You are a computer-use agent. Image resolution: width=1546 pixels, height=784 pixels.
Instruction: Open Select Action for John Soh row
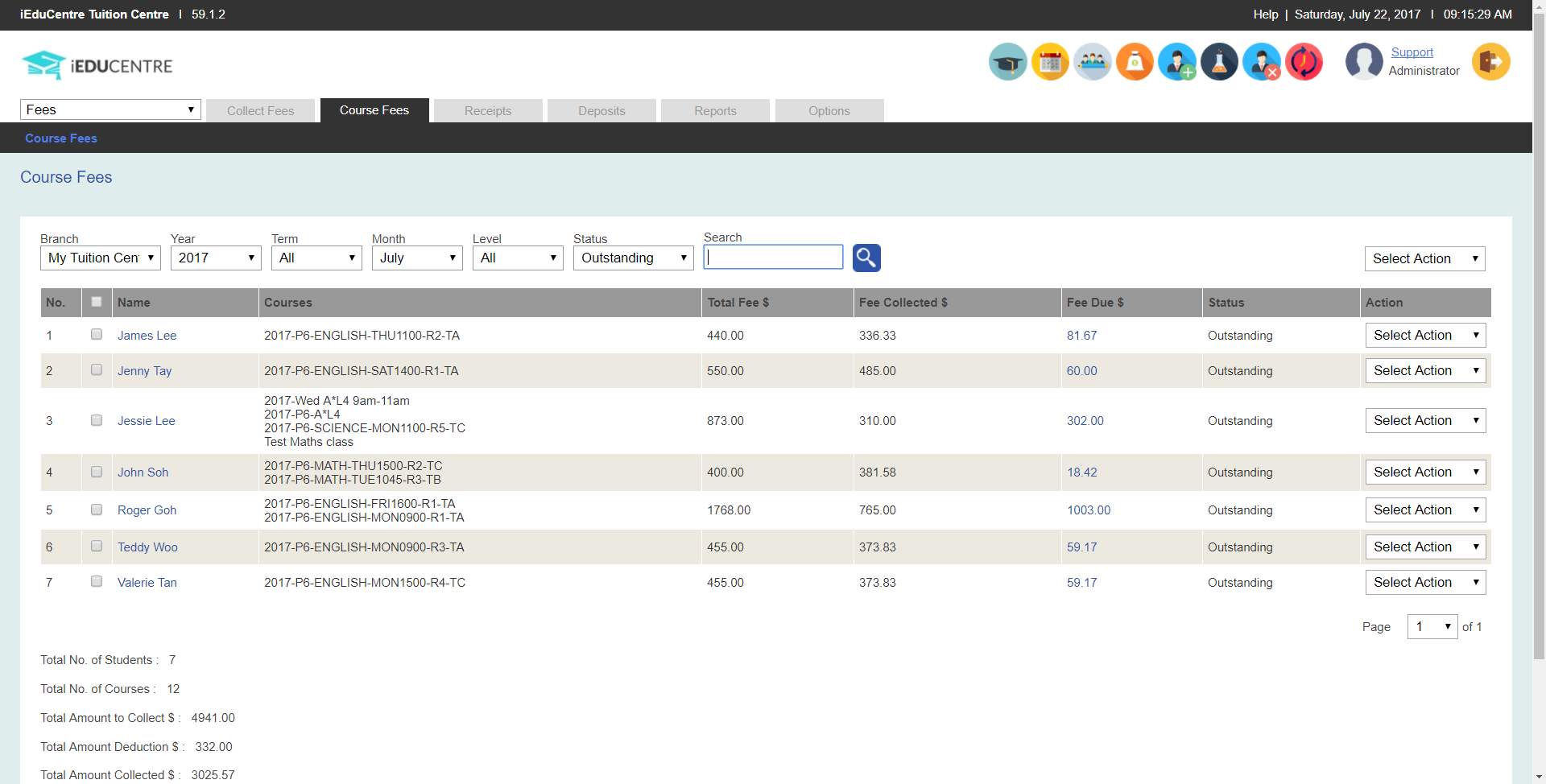pyautogui.click(x=1426, y=472)
